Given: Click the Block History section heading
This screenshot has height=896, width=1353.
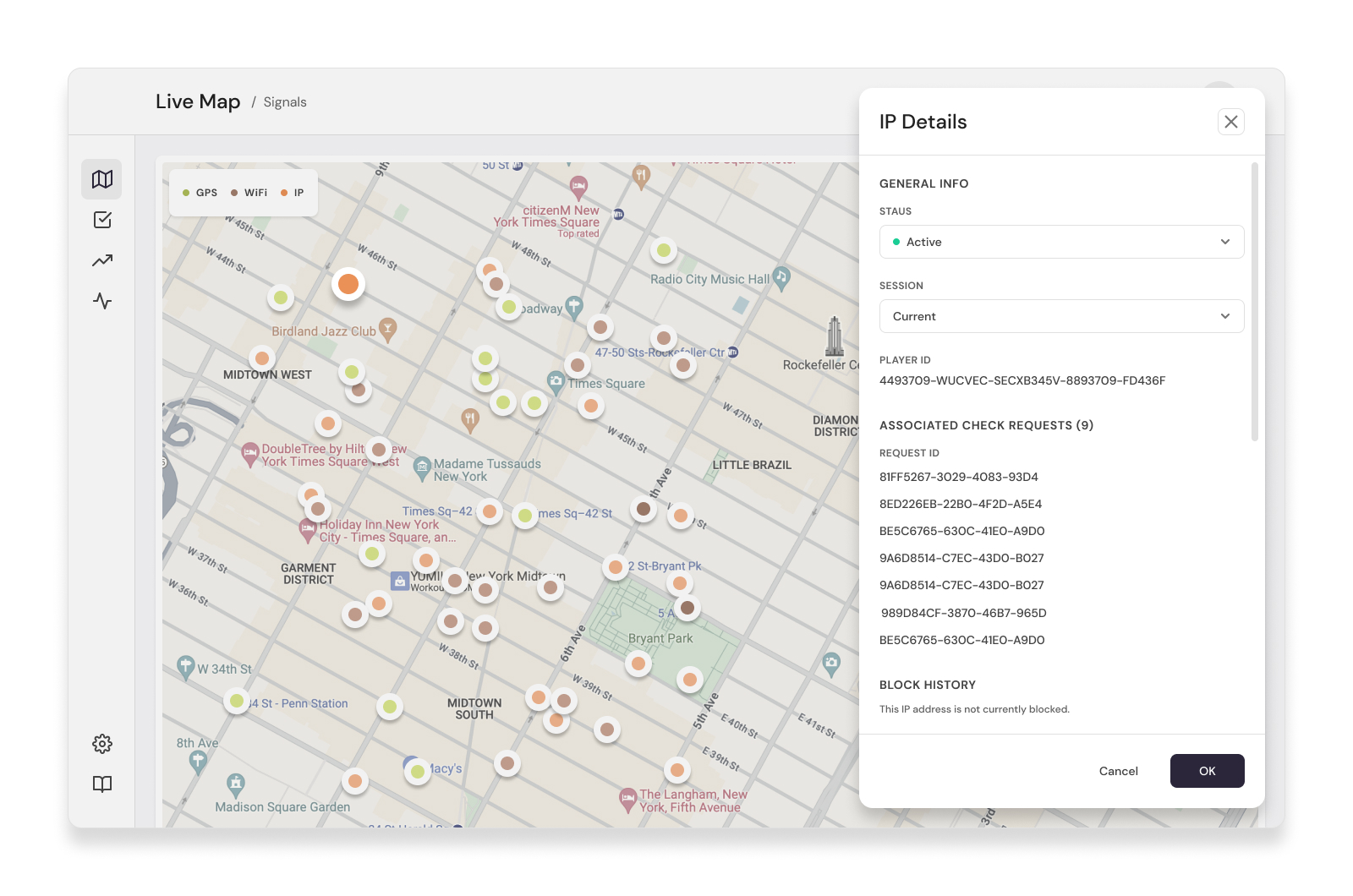Looking at the screenshot, I should tap(928, 685).
